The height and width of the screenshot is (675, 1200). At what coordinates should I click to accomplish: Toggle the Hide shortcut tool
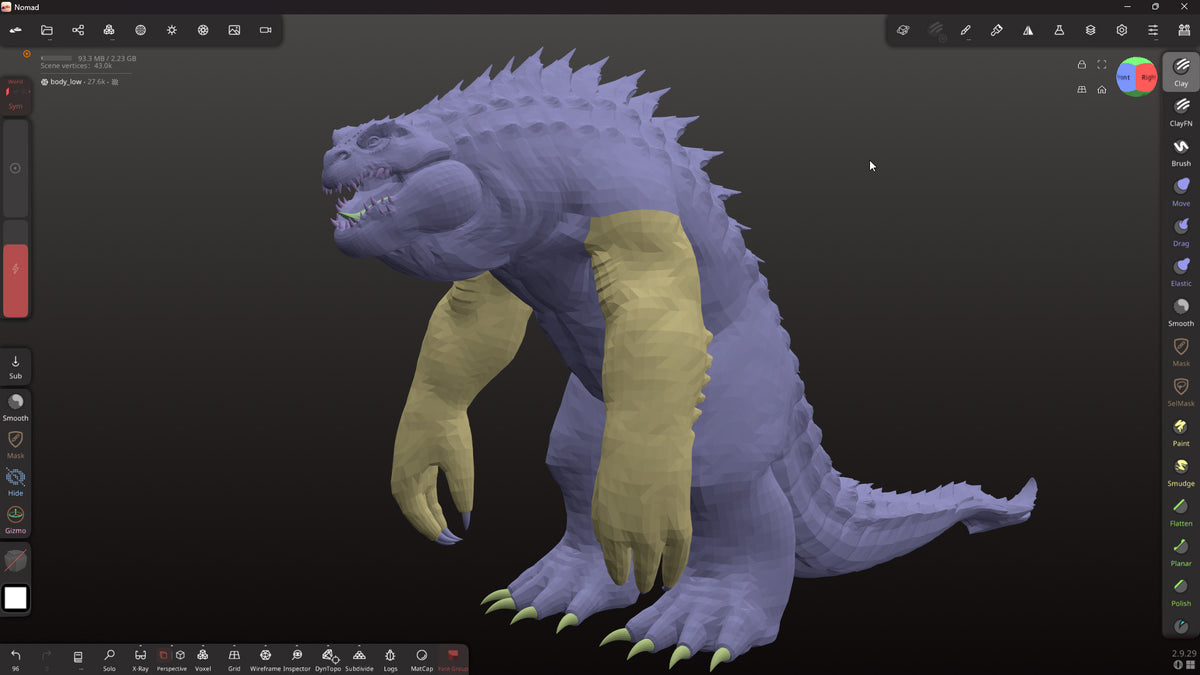click(15, 482)
